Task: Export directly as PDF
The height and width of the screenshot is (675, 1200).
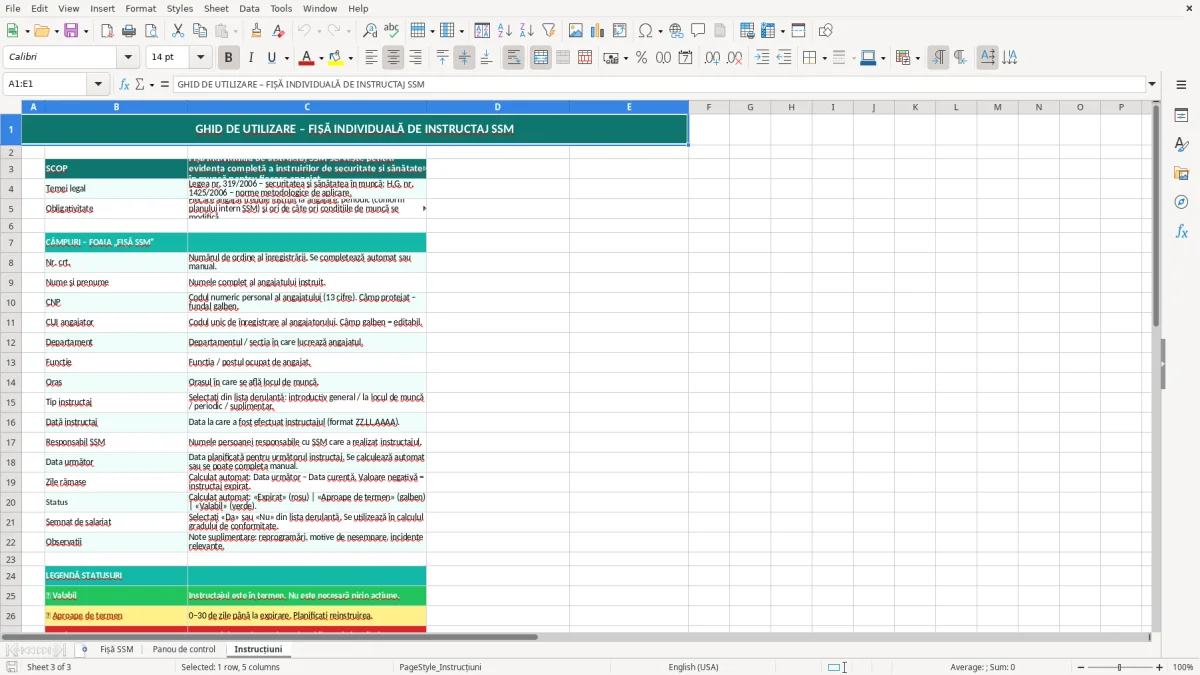Action: click(x=107, y=31)
